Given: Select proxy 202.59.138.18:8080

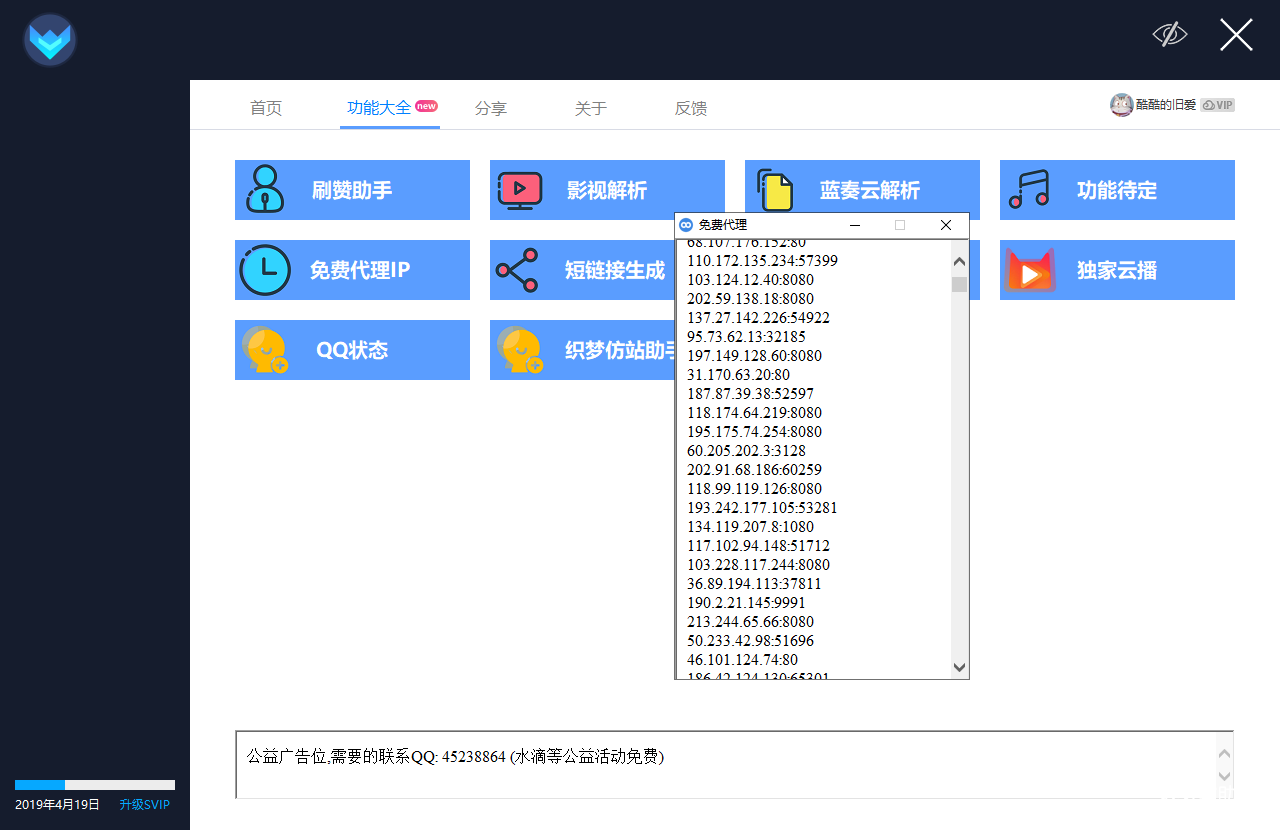Looking at the screenshot, I should [x=750, y=299].
